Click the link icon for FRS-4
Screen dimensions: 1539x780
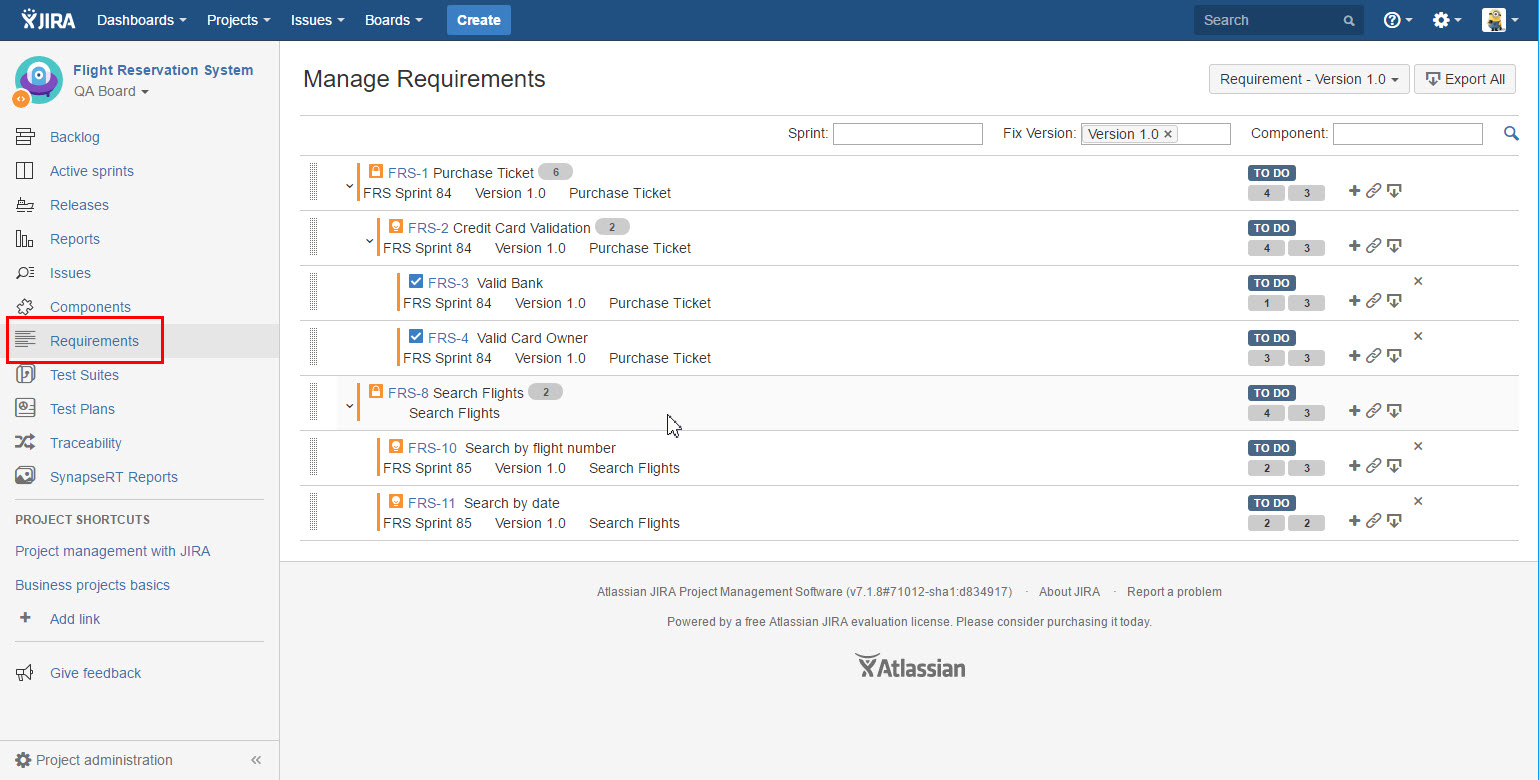(1374, 356)
